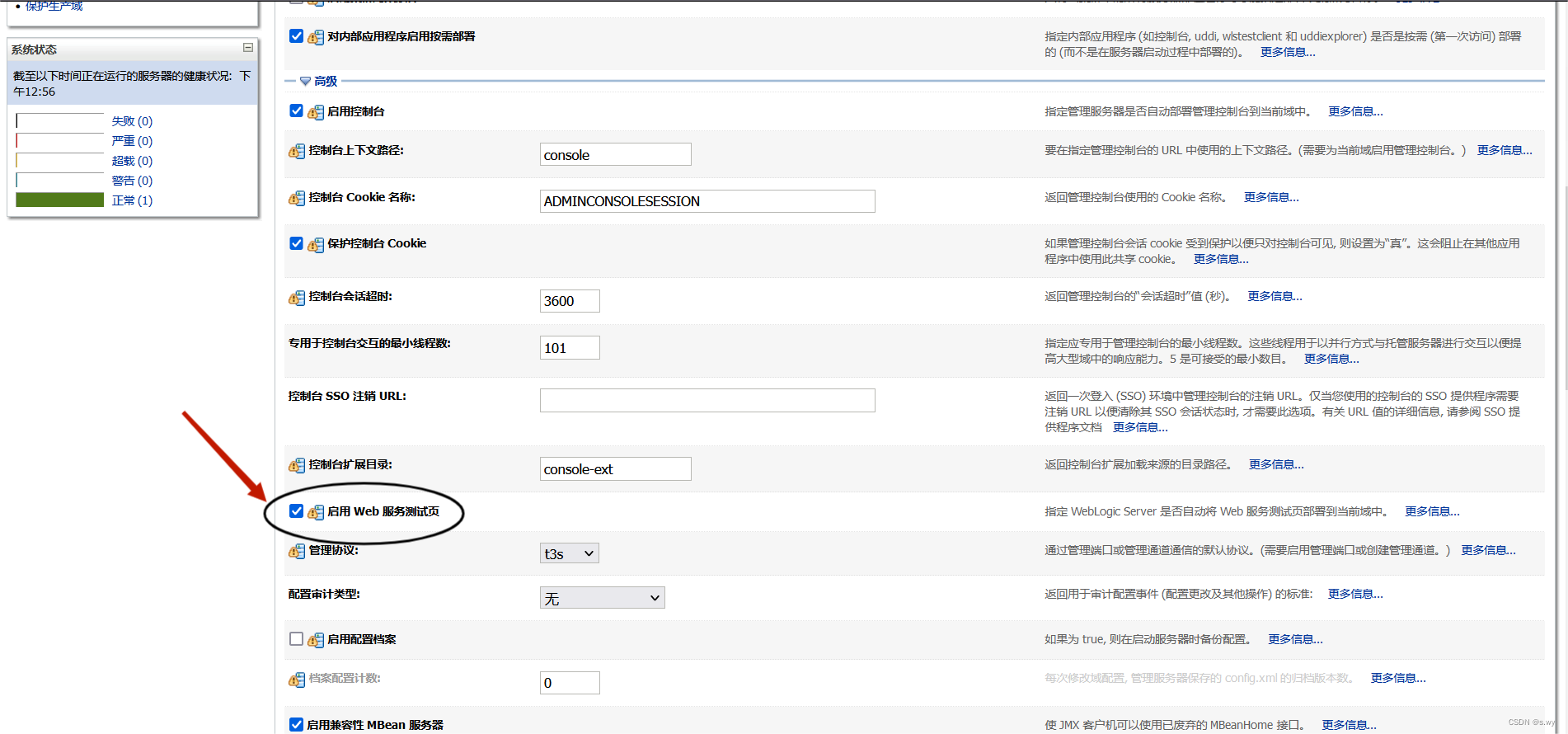Uncheck 启用 Web 服务测试页 checkbox
Image resolution: width=1568 pixels, height=734 pixels.
coord(297,511)
